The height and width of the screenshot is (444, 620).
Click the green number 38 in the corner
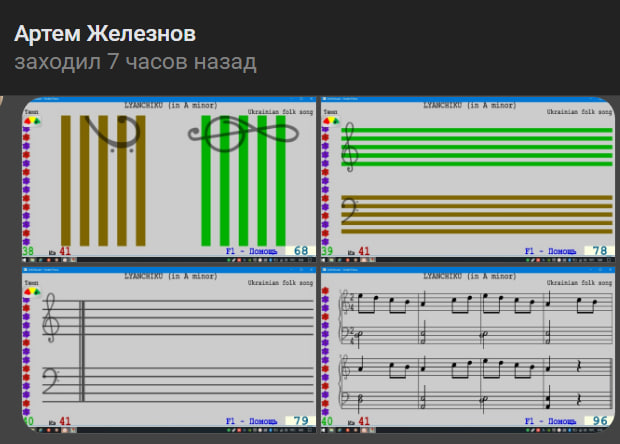[28, 251]
